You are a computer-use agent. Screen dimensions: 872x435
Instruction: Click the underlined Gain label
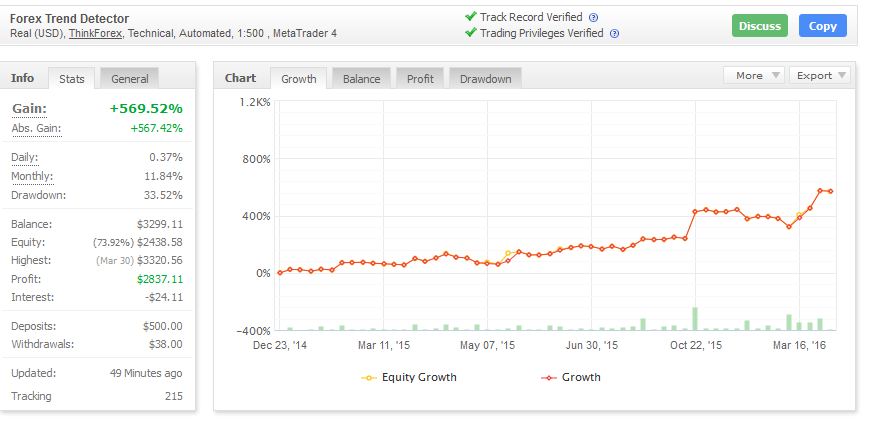[x=29, y=108]
